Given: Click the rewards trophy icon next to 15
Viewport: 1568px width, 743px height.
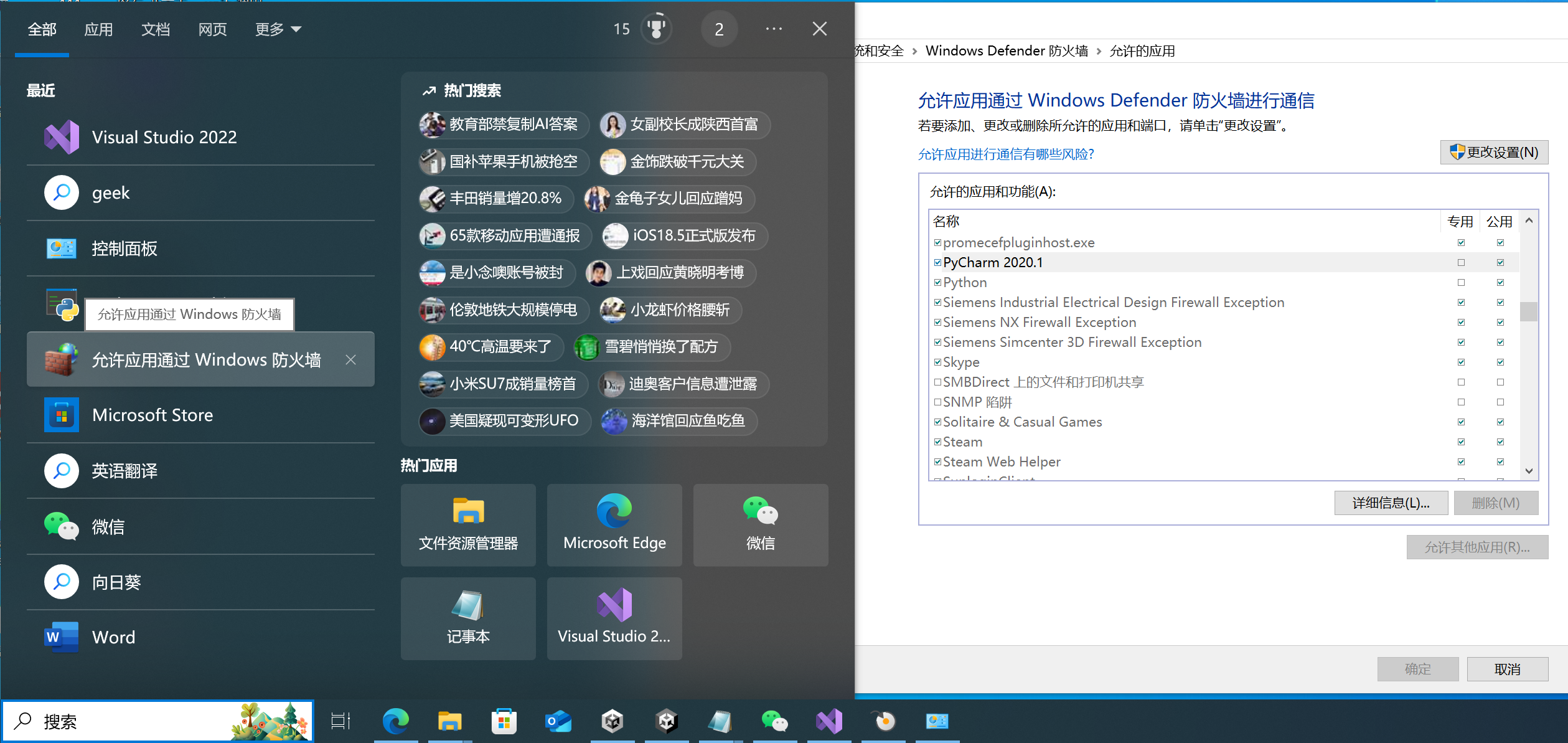Looking at the screenshot, I should pos(656,29).
